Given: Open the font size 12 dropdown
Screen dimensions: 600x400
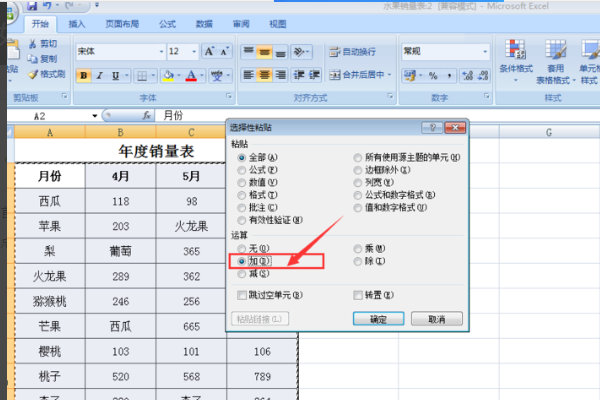Looking at the screenshot, I should point(194,52).
